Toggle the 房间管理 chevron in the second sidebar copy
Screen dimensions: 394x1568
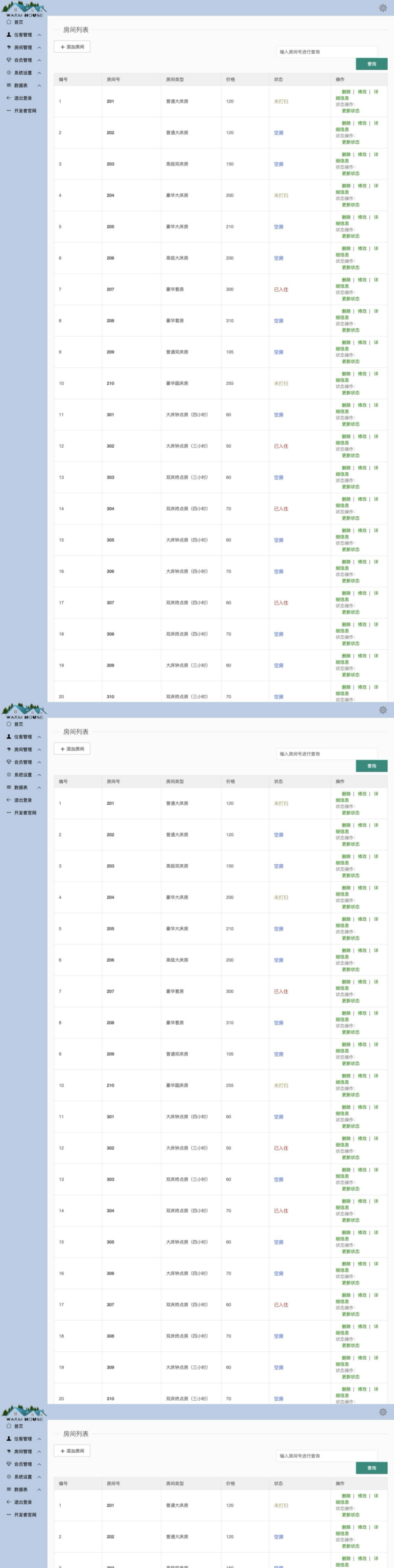39,749
